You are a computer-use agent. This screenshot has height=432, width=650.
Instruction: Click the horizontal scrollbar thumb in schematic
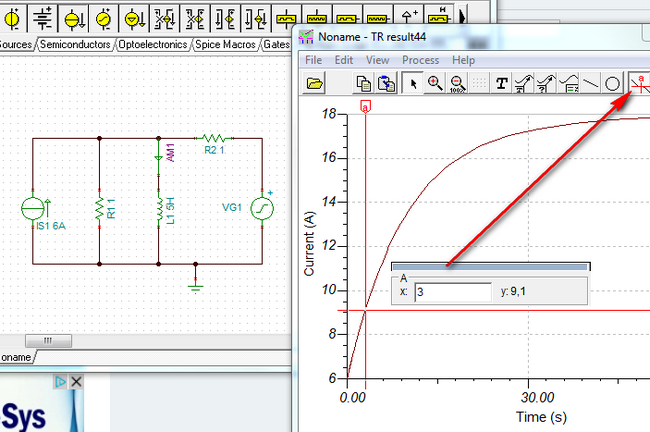coord(46,341)
